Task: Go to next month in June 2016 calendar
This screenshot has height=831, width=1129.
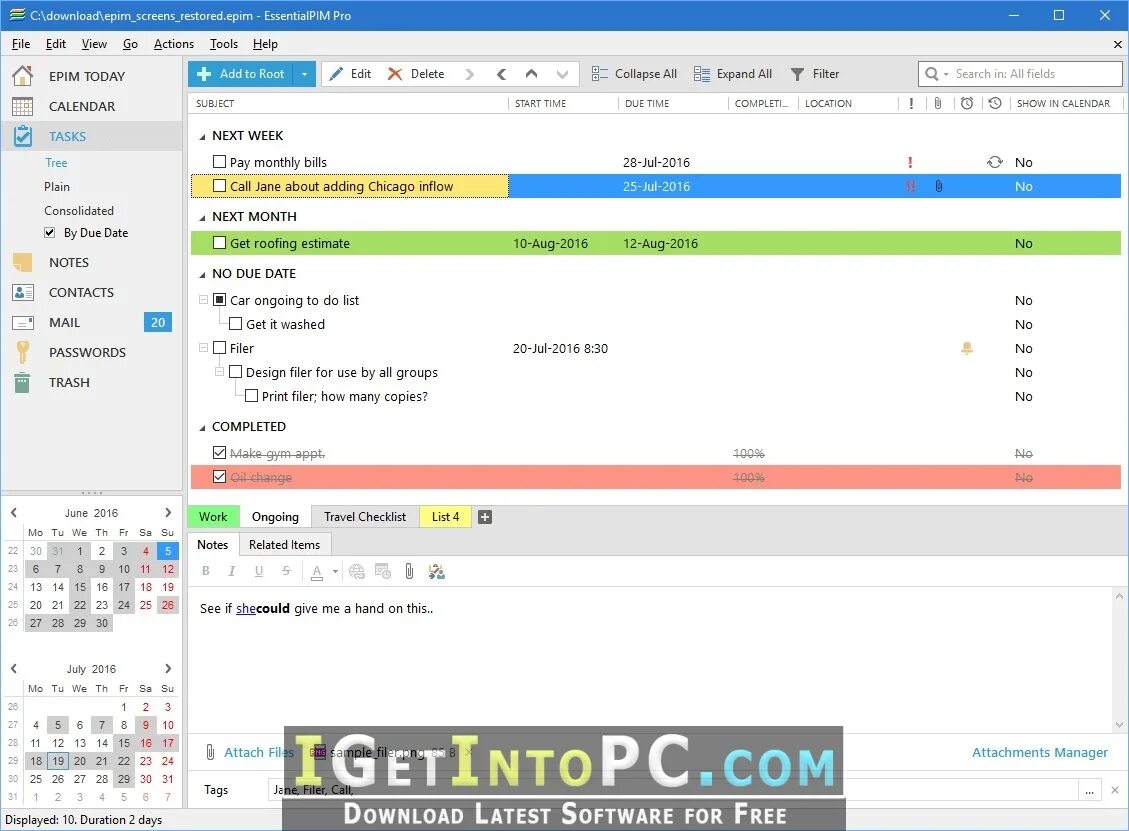Action: [168, 513]
